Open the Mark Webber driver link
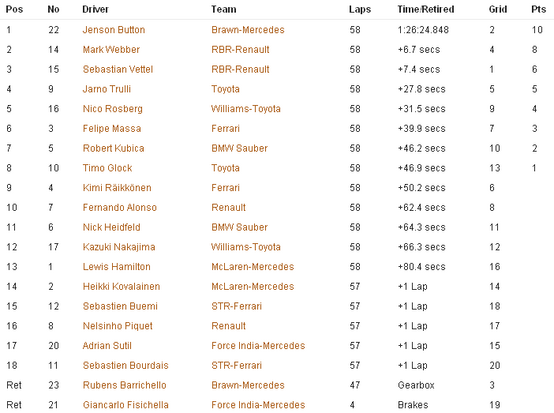The height and width of the screenshot is (413, 554). 111,49
